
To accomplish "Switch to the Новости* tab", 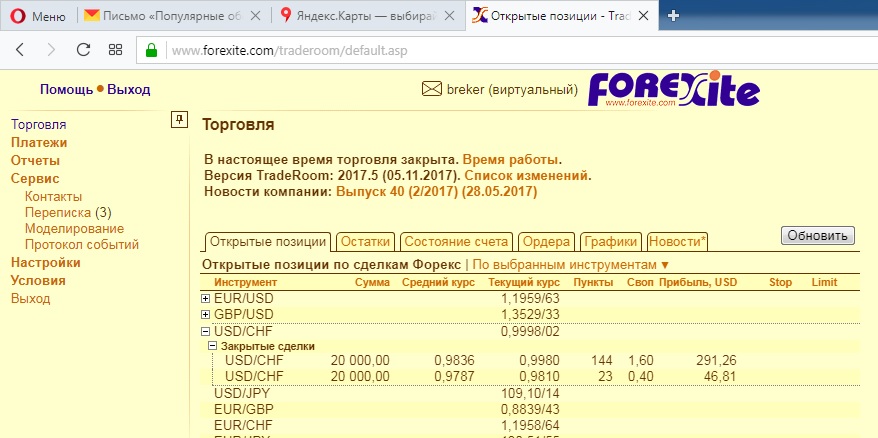I will tap(678, 242).
